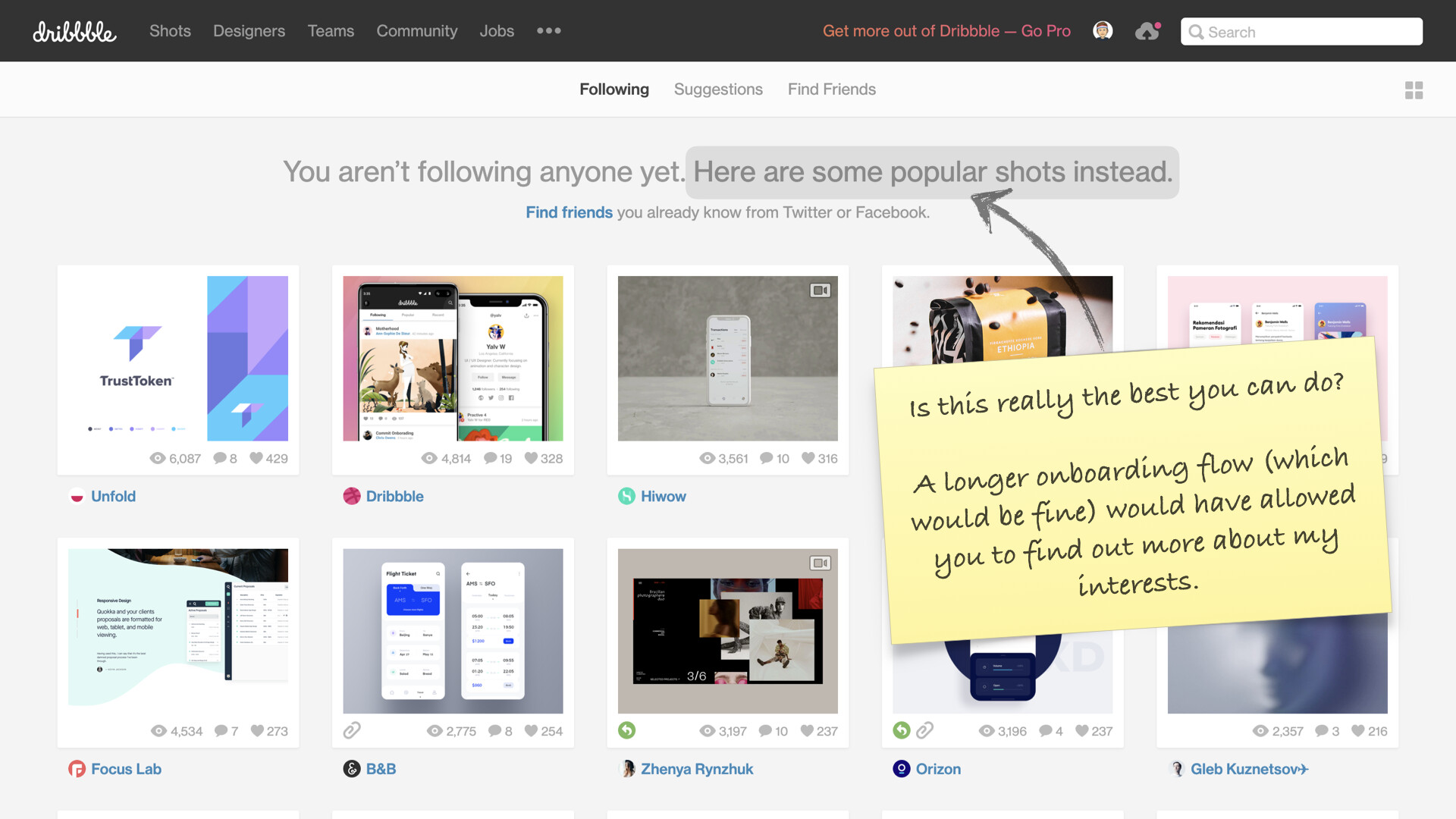Like the Hiwow shot with 316 likes

pyautogui.click(x=808, y=458)
